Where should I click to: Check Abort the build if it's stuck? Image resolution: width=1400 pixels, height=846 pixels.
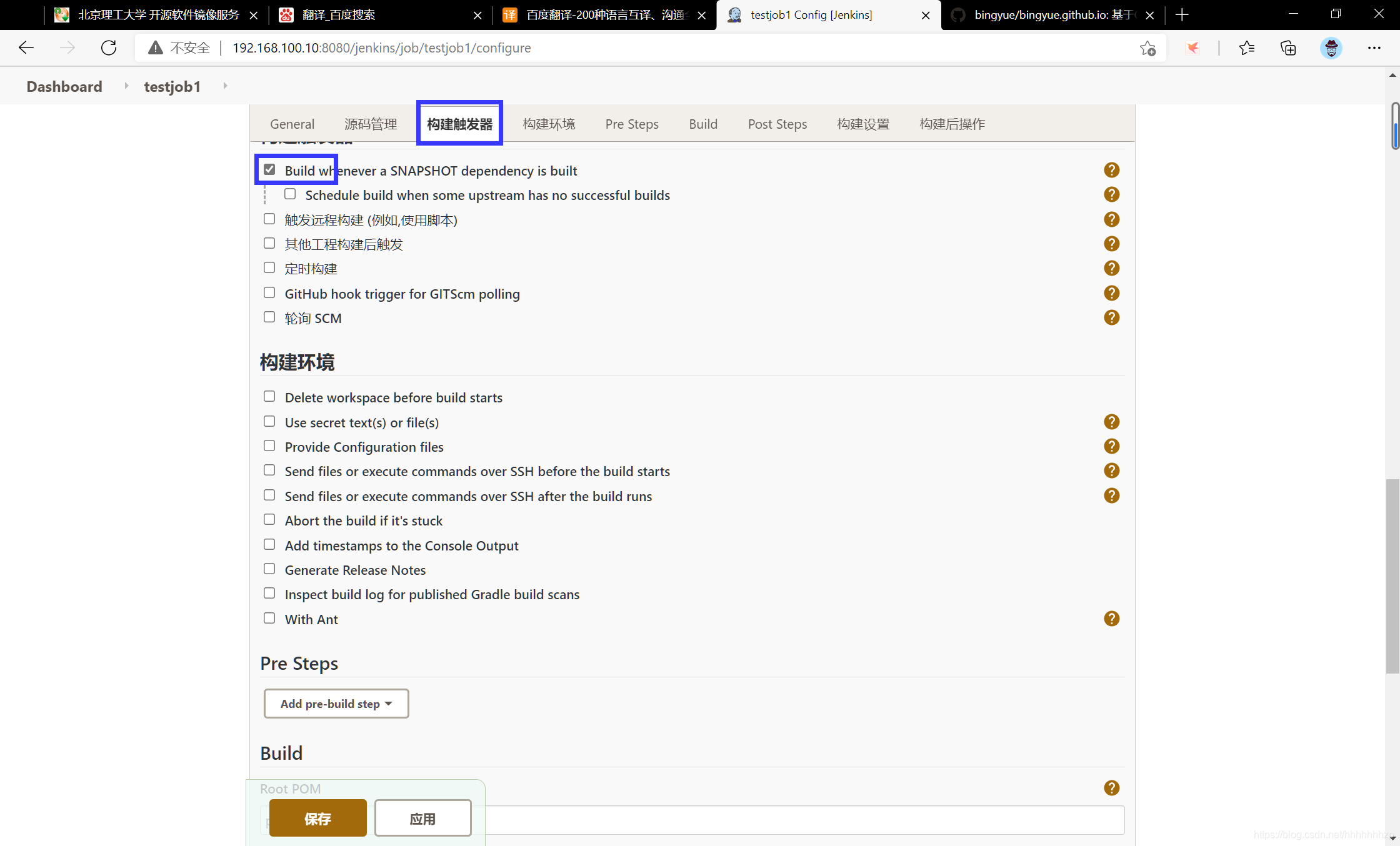(x=269, y=519)
